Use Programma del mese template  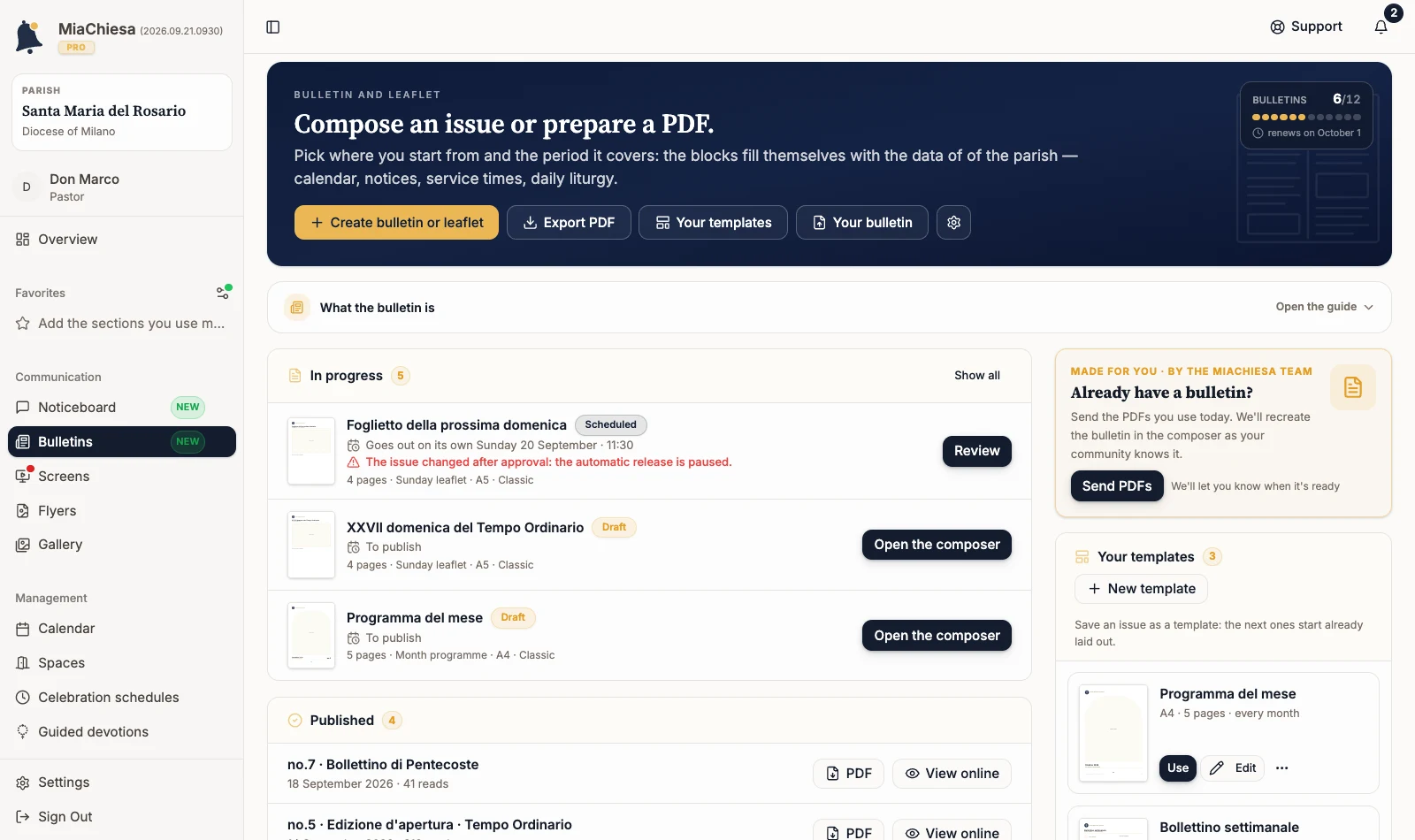point(1178,768)
